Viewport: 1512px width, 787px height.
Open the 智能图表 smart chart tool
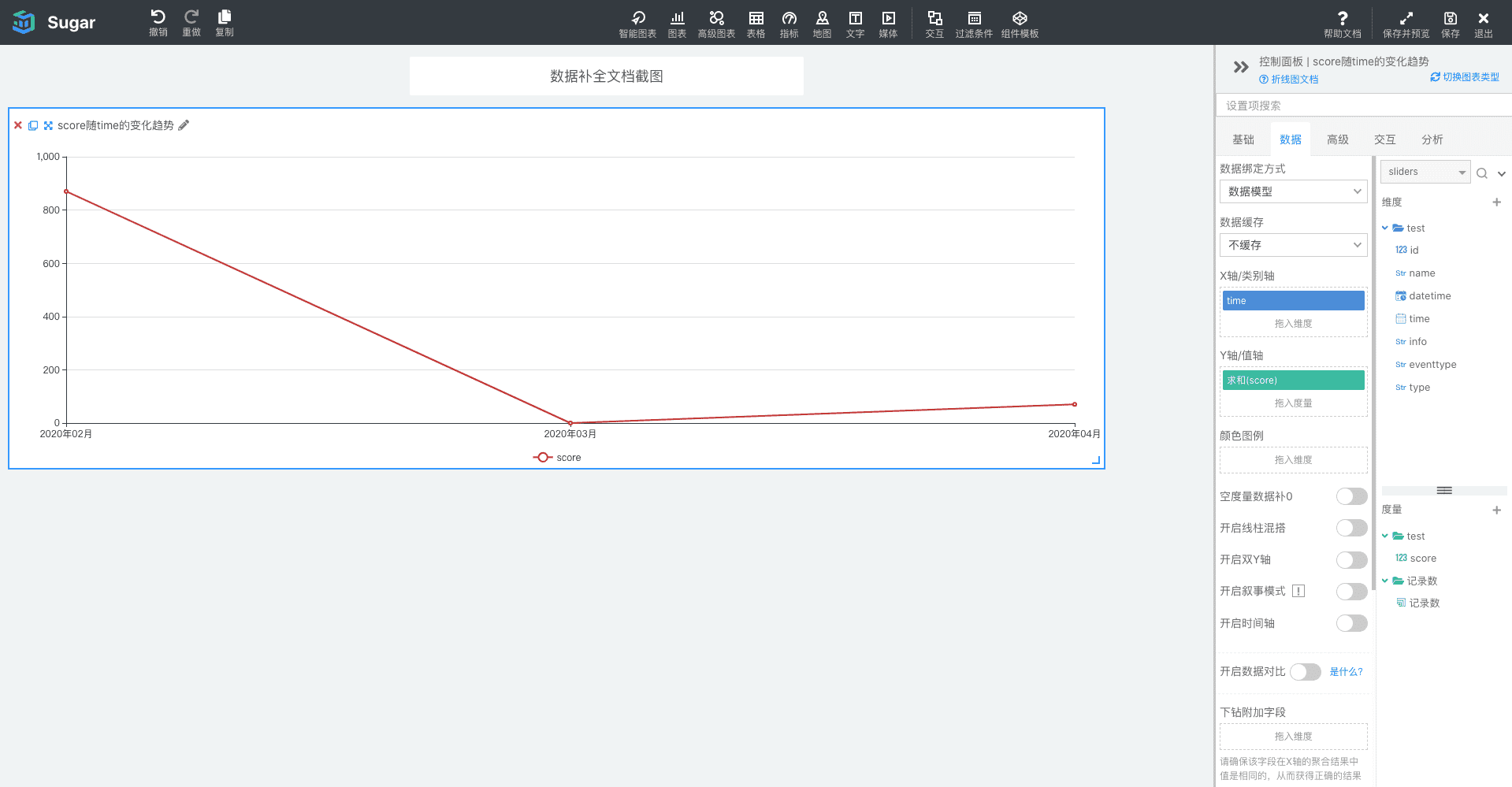(x=637, y=24)
